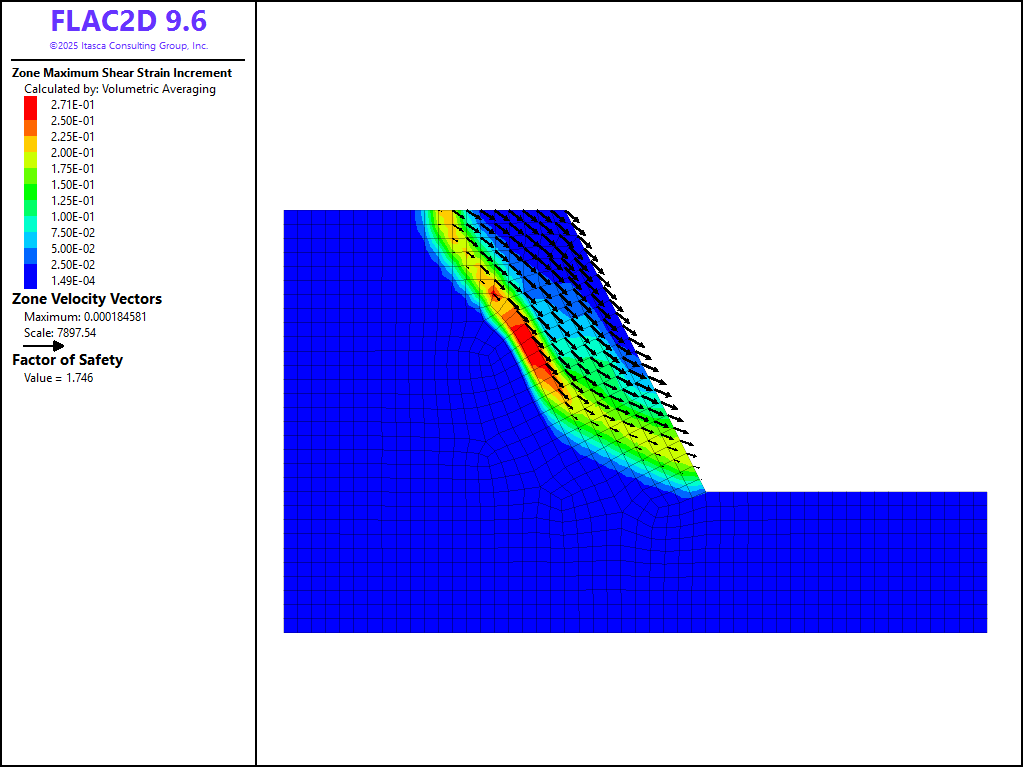The image size is (1024, 768).
Task: Click the velocity scale arrow in legend
Action: pos(44,346)
